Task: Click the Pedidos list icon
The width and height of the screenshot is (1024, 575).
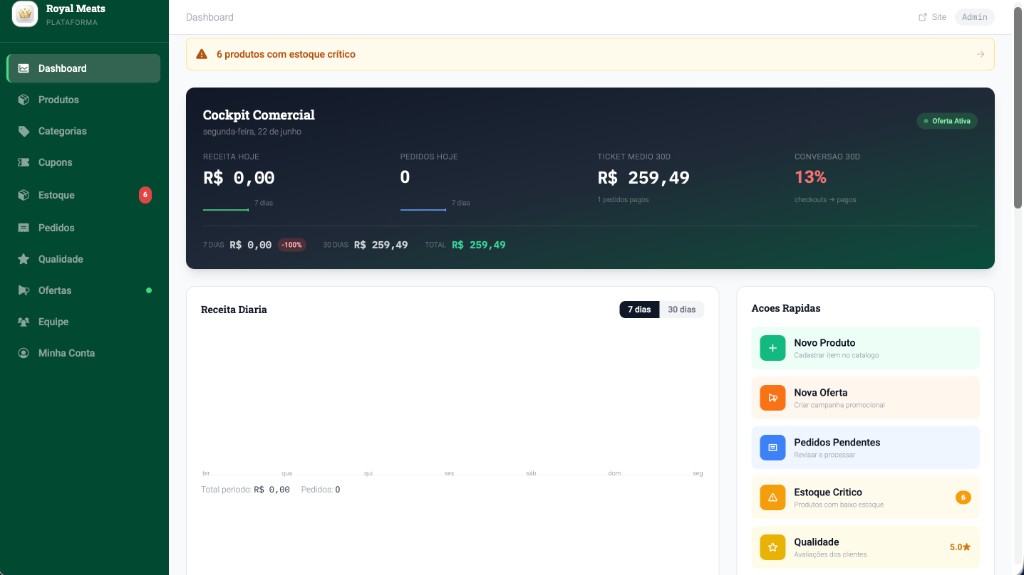Action: point(24,227)
